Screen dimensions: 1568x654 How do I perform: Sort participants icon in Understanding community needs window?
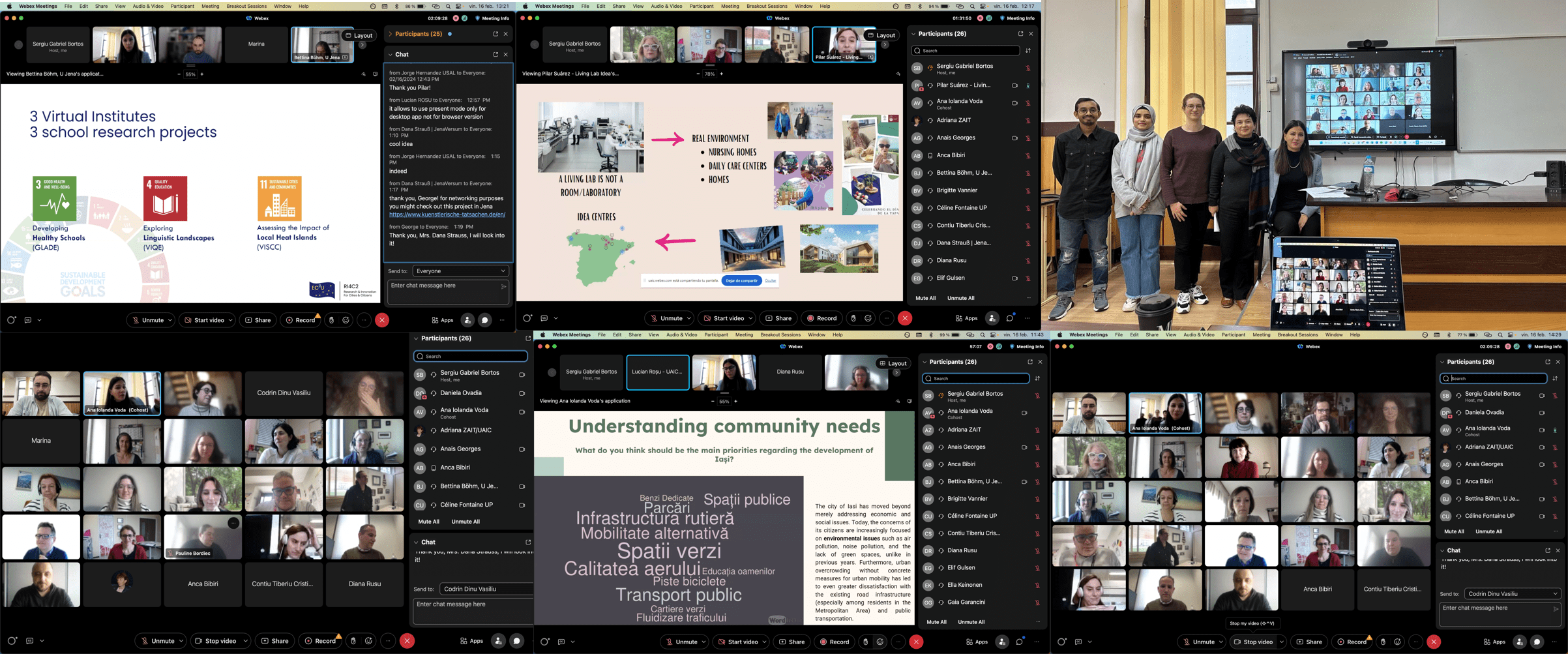[x=1037, y=378]
